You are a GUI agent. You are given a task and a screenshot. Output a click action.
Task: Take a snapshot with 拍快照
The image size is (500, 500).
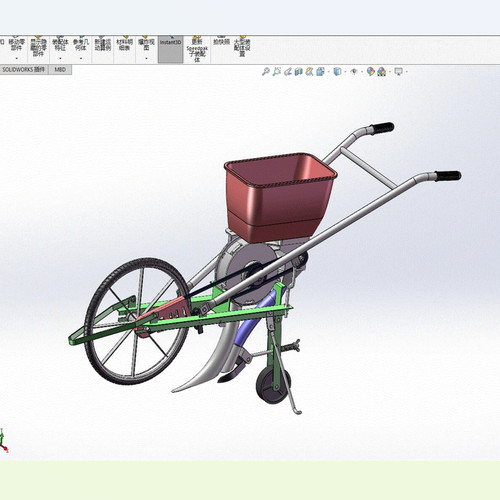click(222, 41)
